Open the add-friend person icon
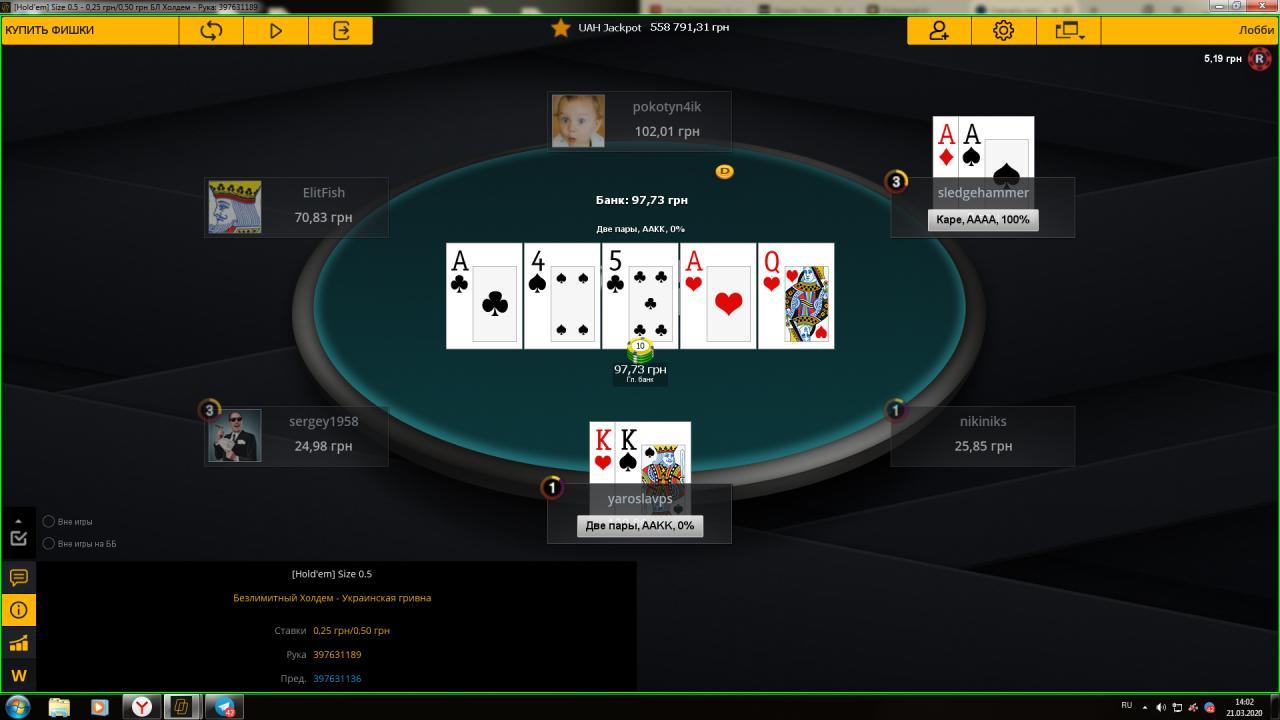This screenshot has height=720, width=1280. click(x=939, y=30)
